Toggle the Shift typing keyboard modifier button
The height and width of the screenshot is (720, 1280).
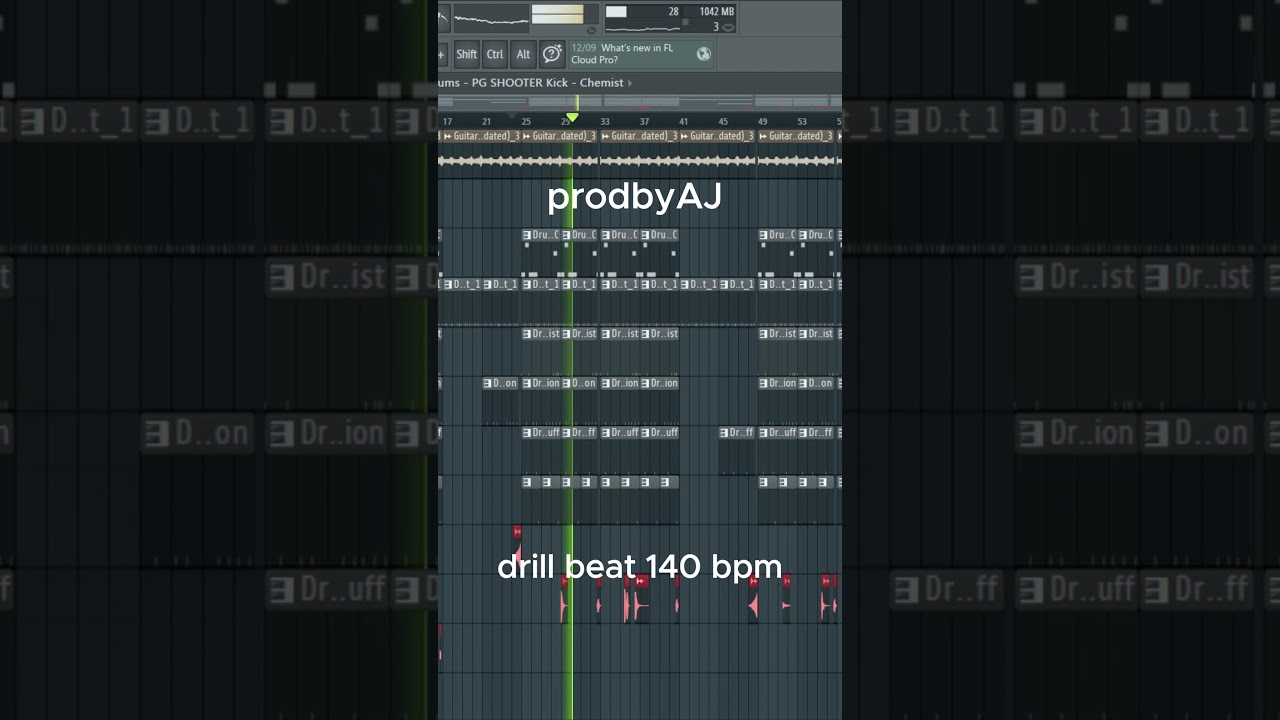coord(467,54)
